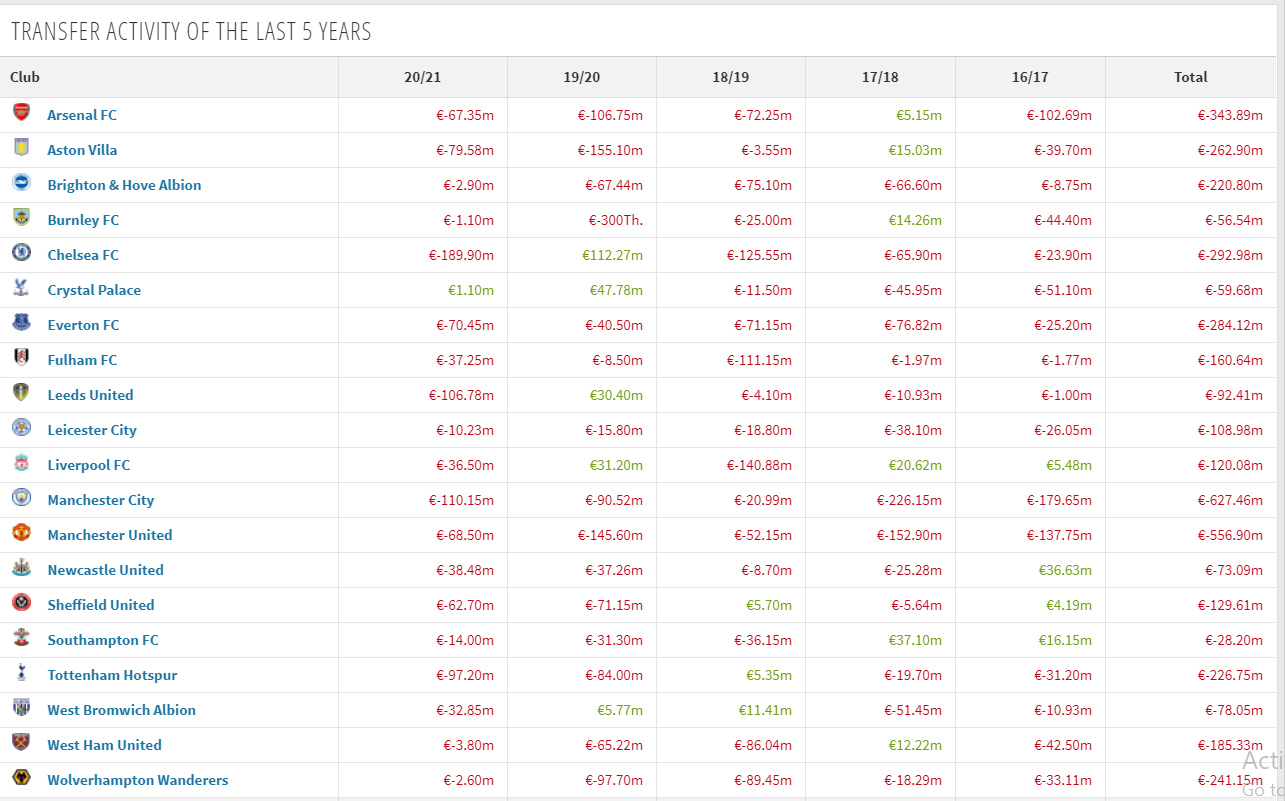This screenshot has width=1285, height=801.
Task: Click the Aston Villa club crest
Action: 21,148
